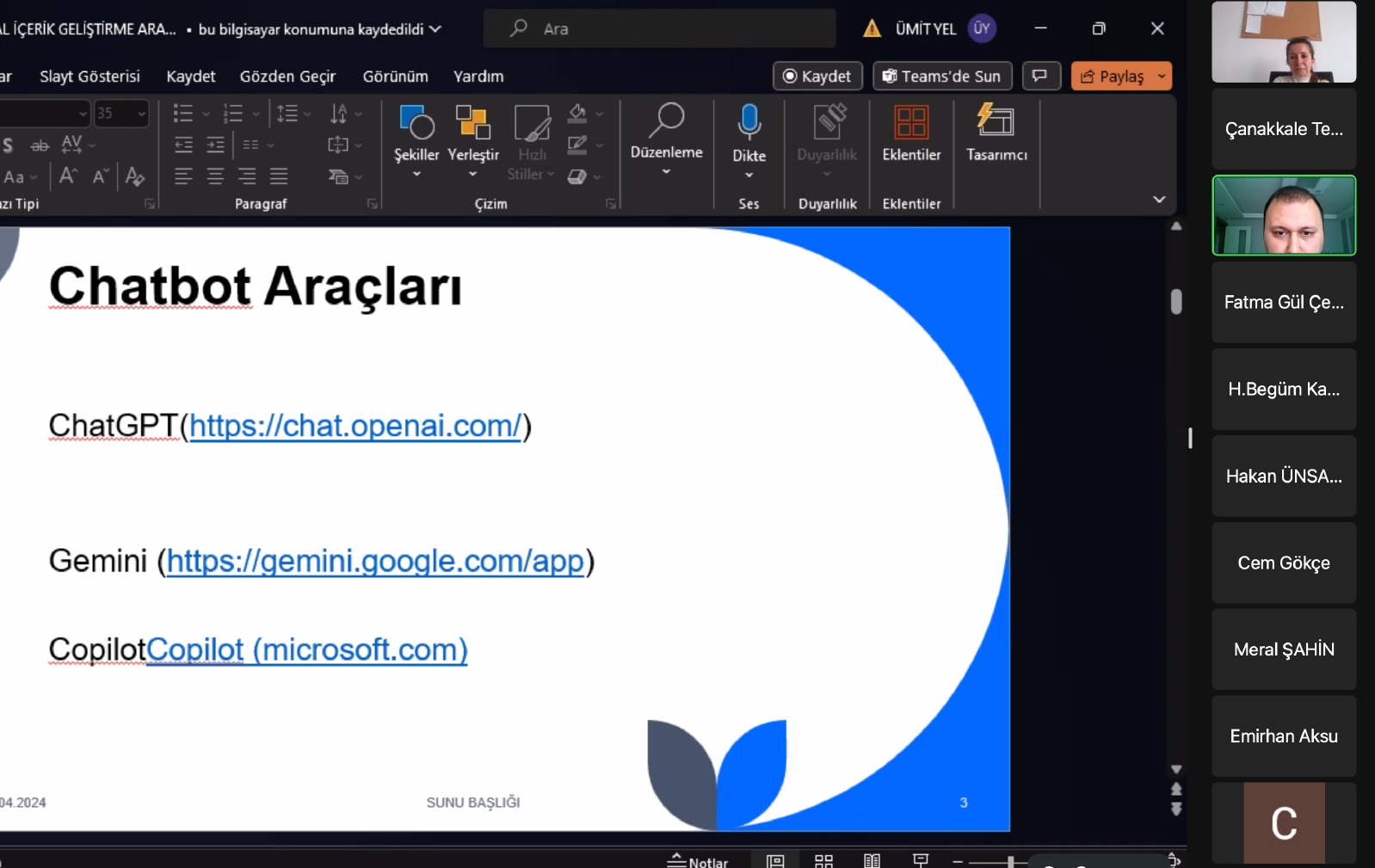Open the Düzenleme search tools
Image resolution: width=1375 pixels, height=868 pixels.
tap(666, 139)
